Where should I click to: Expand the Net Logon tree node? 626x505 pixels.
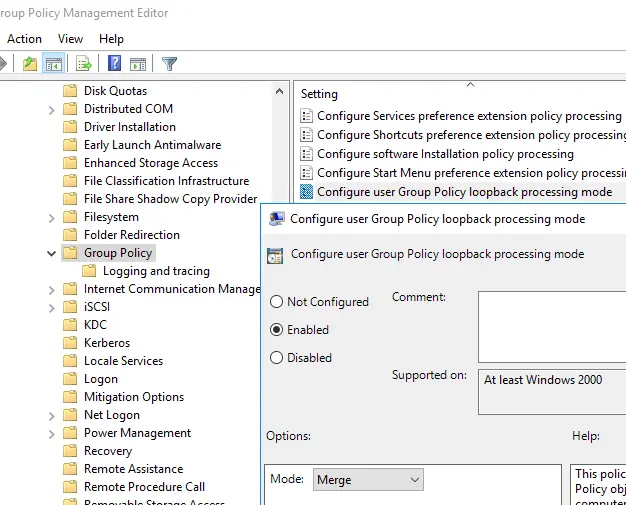click(52, 416)
